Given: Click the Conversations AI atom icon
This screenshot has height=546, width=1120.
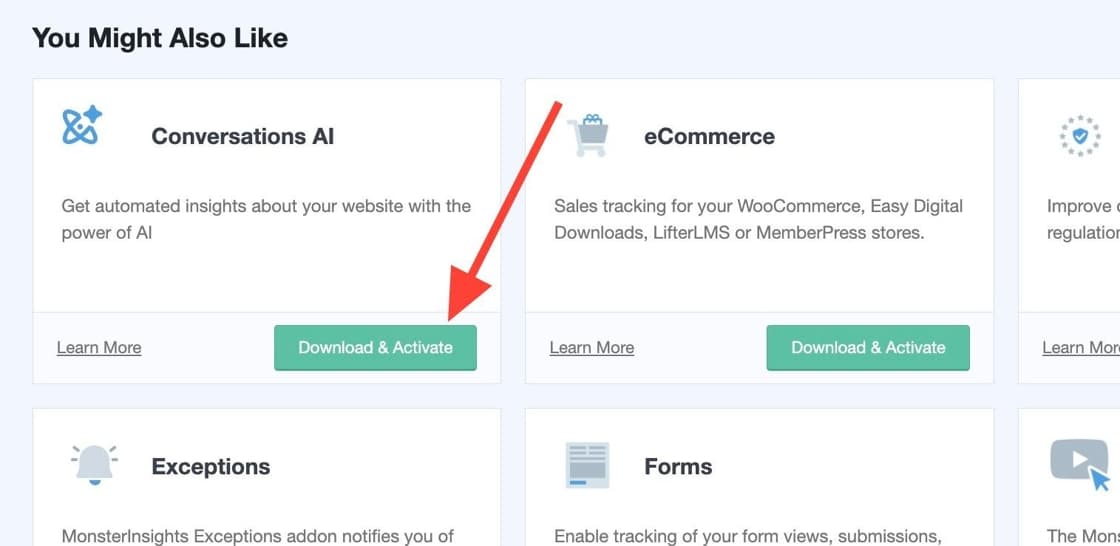Looking at the screenshot, I should [x=81, y=127].
